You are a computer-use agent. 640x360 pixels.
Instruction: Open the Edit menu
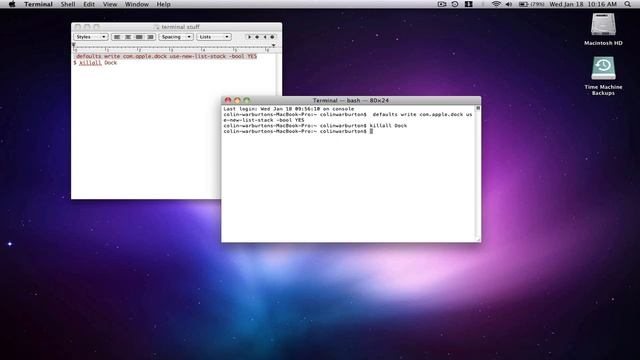click(89, 4)
